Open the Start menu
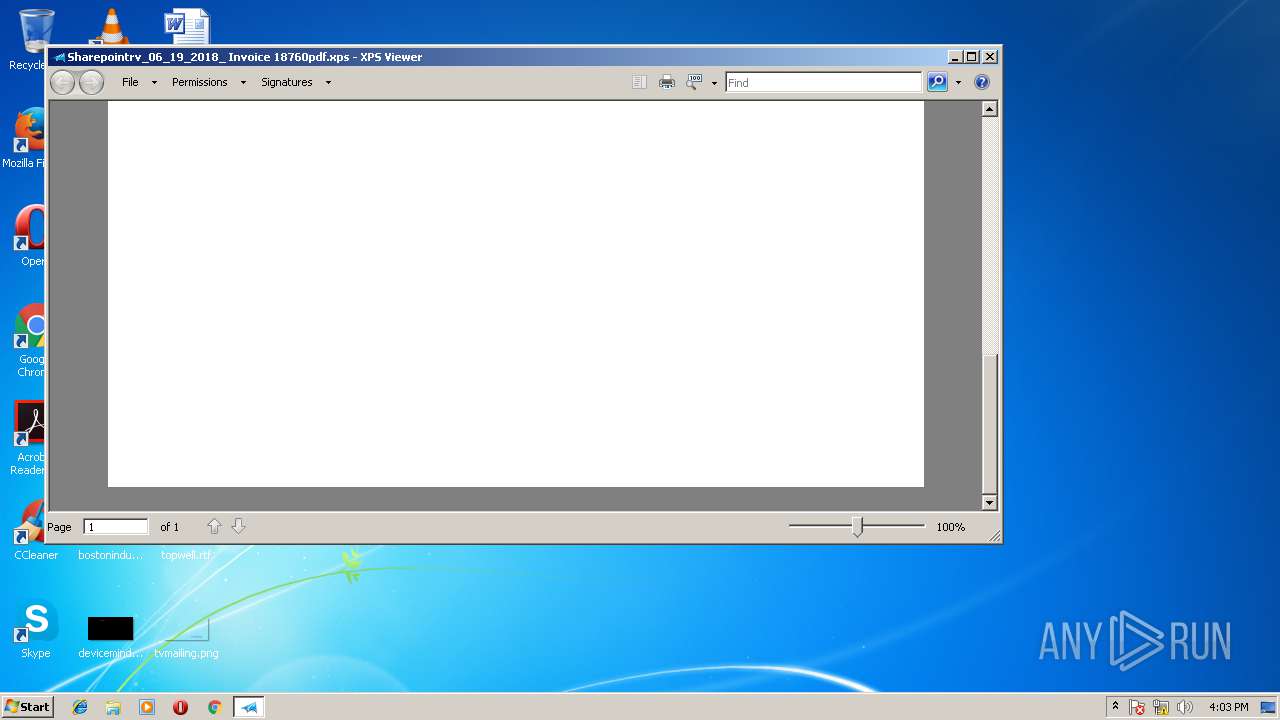This screenshot has width=1280, height=720. 27,707
